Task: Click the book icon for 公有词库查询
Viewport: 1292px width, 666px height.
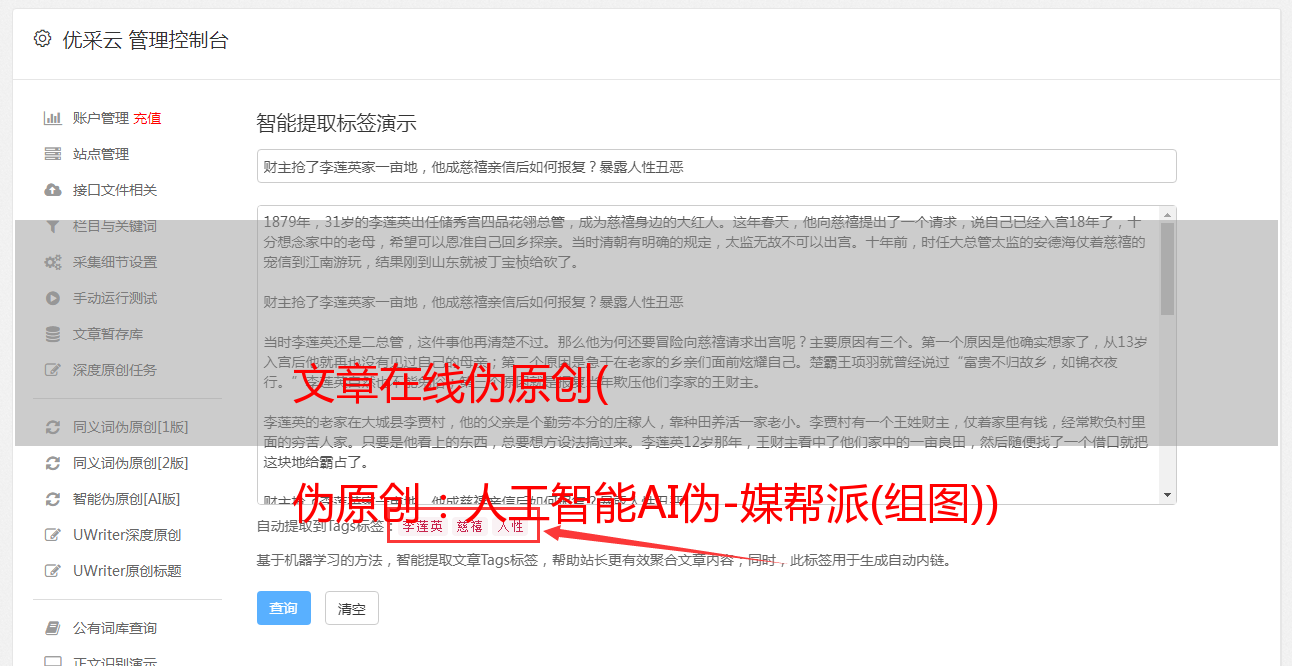Action: click(53, 628)
